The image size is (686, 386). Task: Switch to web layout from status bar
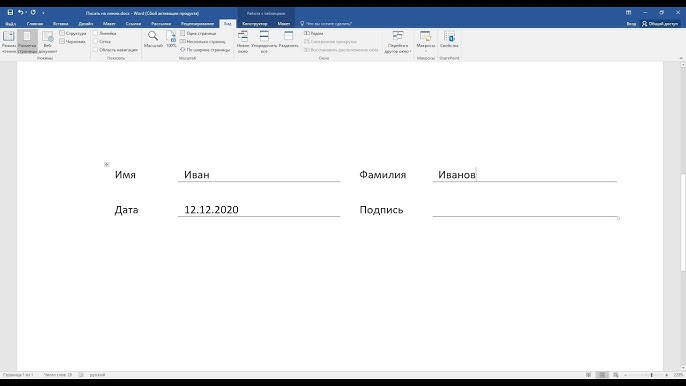click(x=616, y=375)
